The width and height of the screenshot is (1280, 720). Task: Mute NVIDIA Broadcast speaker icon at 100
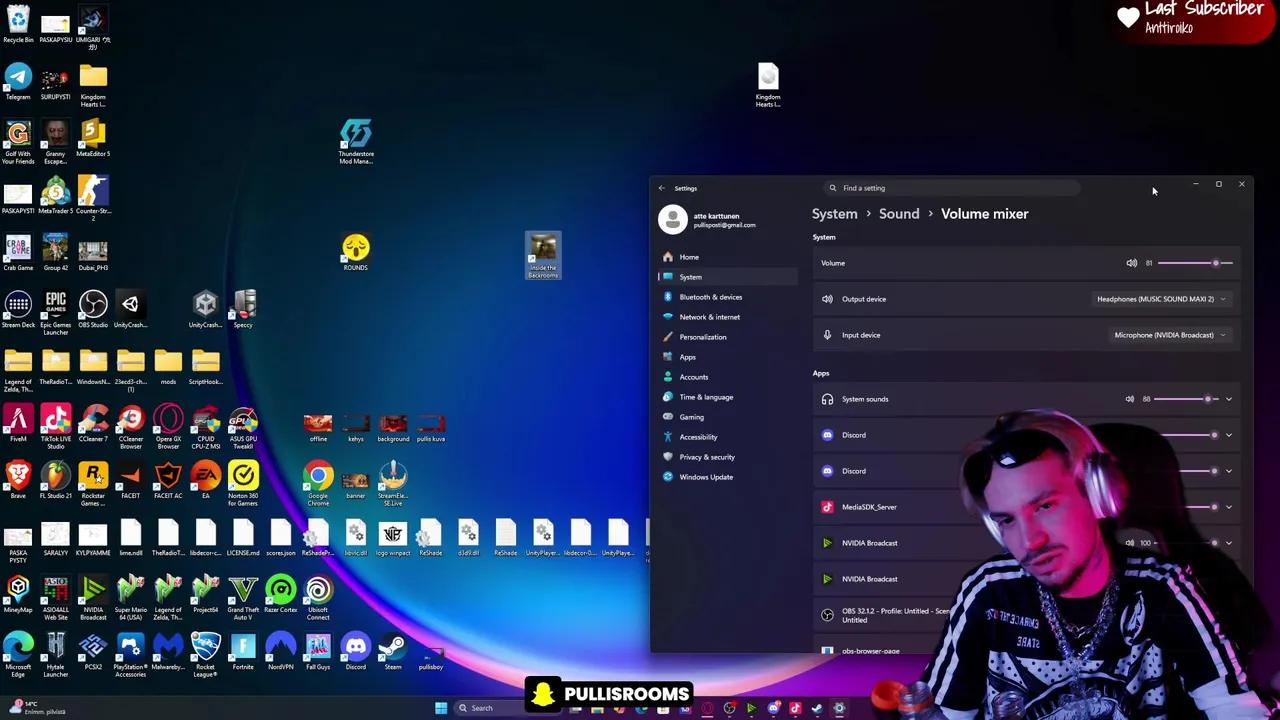[x=1130, y=543]
